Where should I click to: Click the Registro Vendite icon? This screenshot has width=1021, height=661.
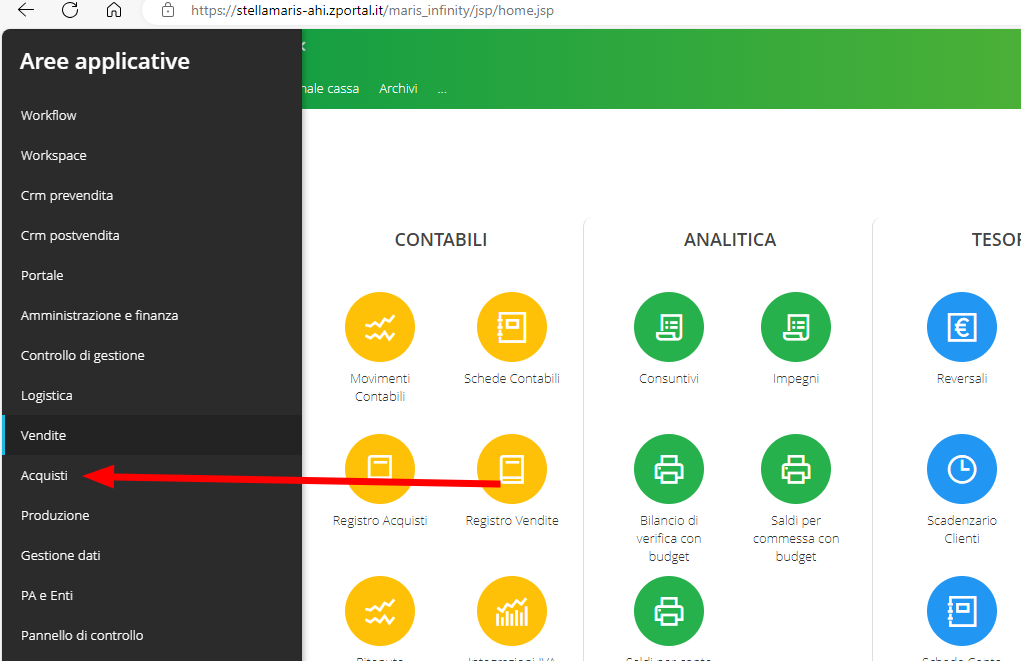[511, 469]
